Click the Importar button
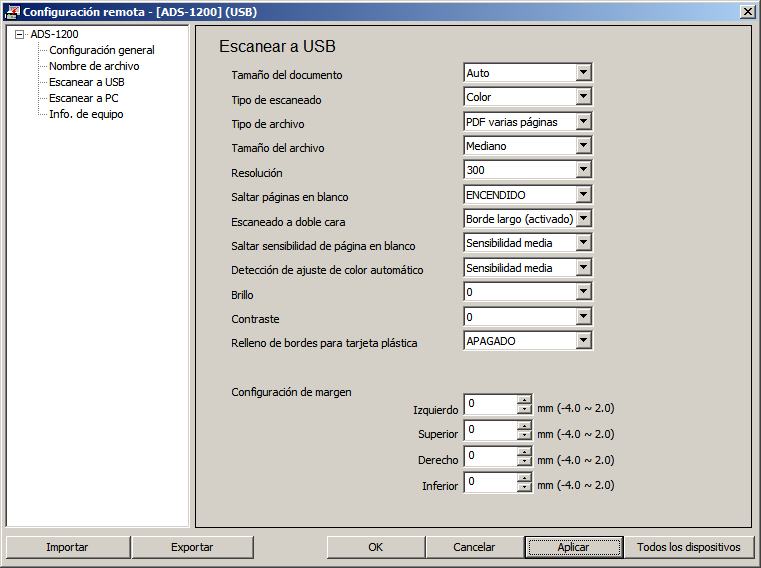This screenshot has width=761, height=568. (x=67, y=547)
